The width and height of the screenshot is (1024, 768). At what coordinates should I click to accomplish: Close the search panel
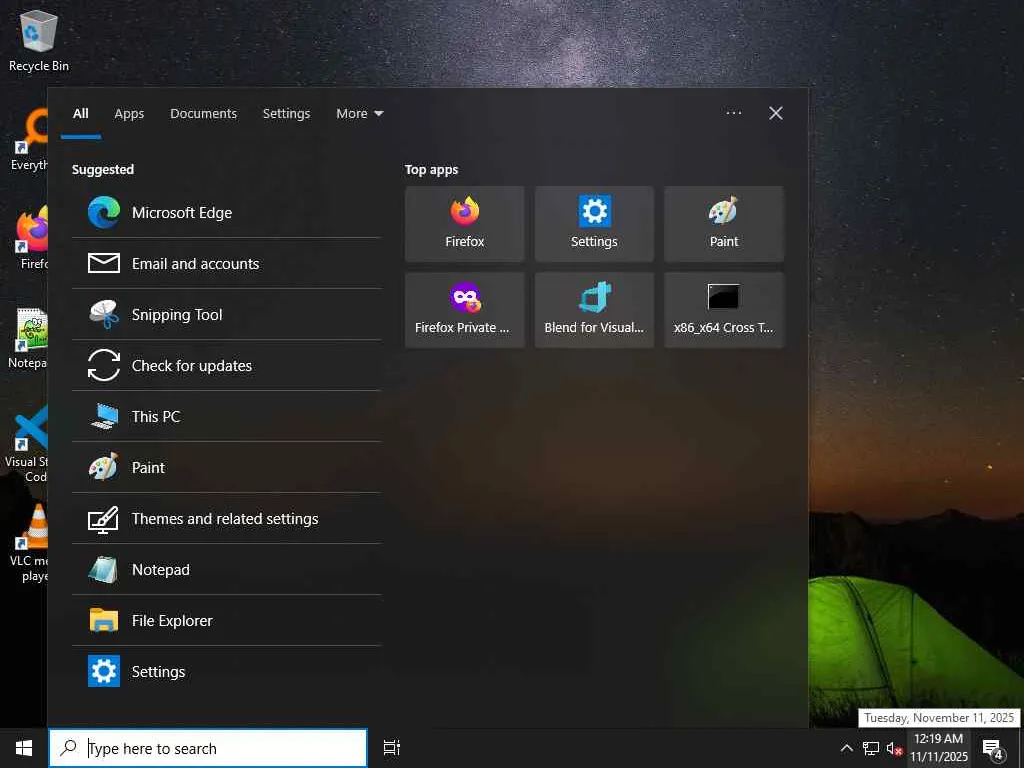pos(776,113)
